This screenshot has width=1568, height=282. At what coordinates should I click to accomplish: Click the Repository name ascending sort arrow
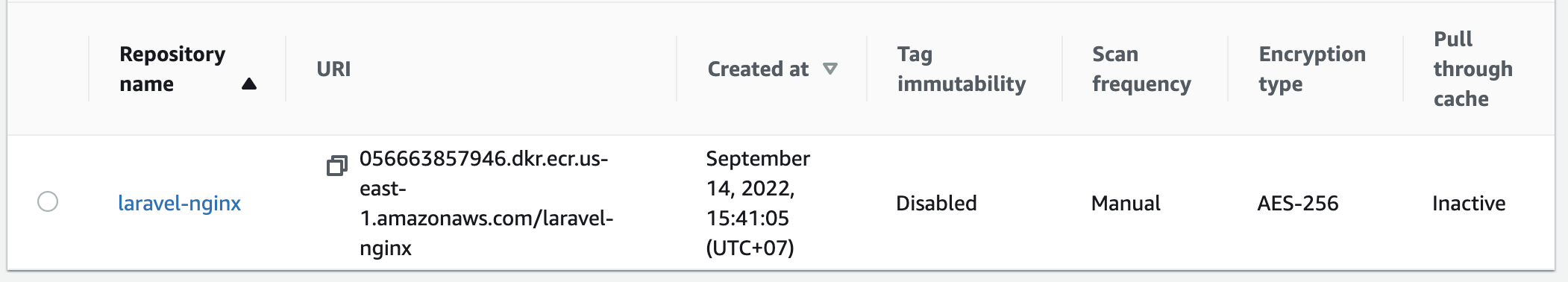(249, 84)
